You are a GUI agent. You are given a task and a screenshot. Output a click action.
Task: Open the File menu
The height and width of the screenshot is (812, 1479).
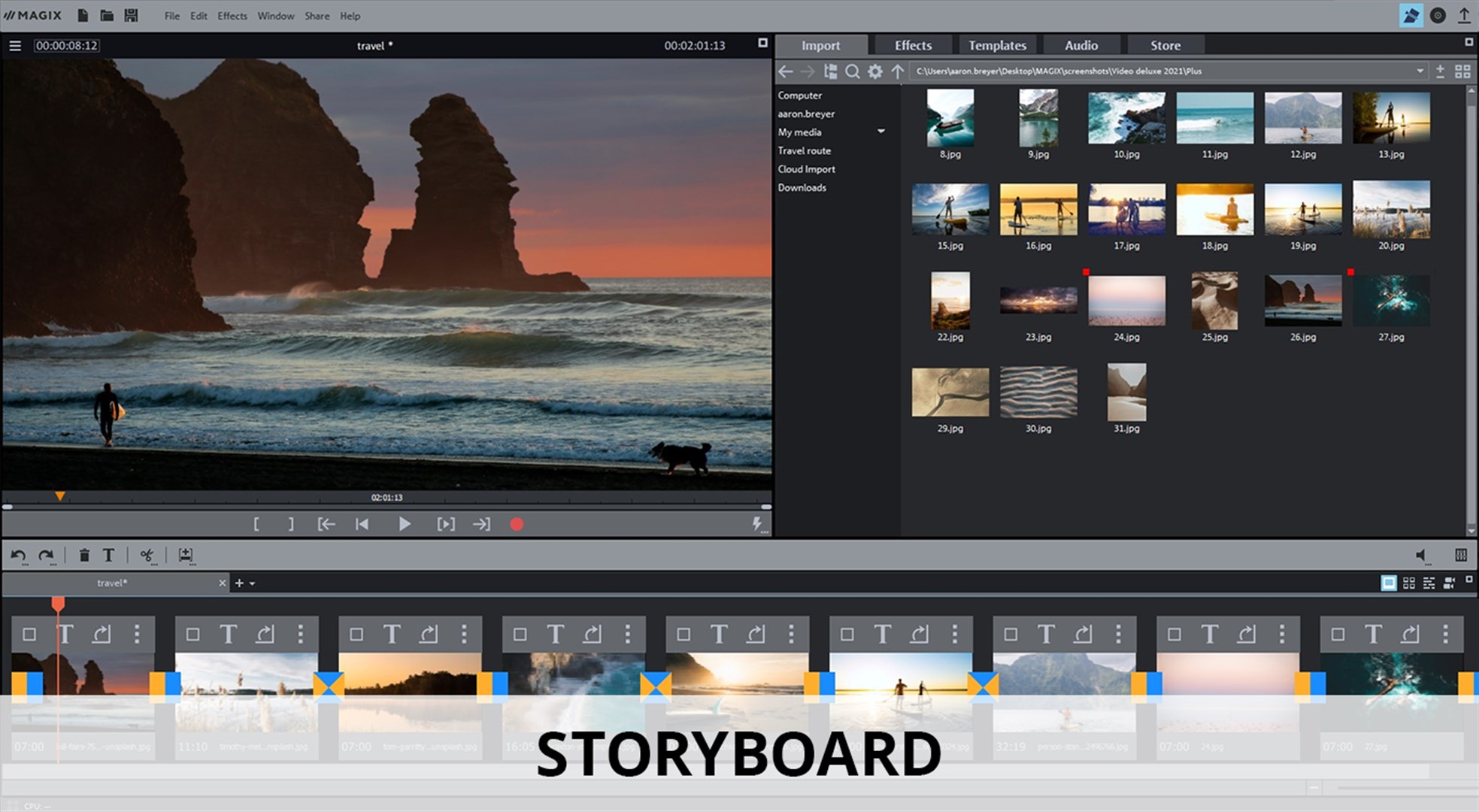(x=172, y=16)
